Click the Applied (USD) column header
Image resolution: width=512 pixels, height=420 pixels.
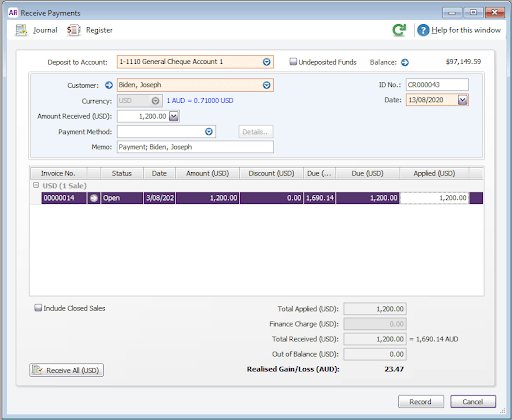coord(434,173)
